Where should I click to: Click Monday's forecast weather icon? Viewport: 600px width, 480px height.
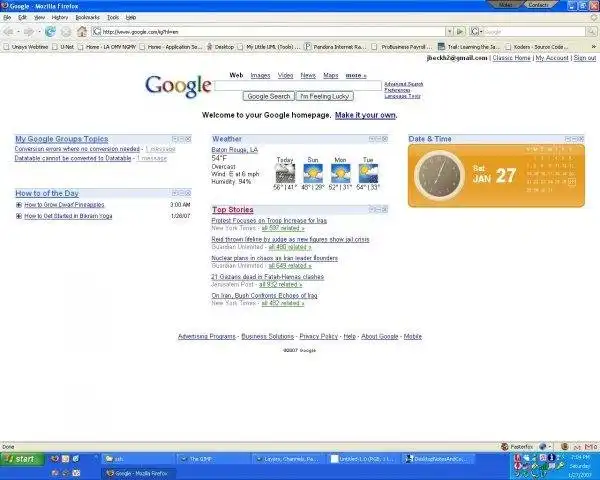[341, 173]
